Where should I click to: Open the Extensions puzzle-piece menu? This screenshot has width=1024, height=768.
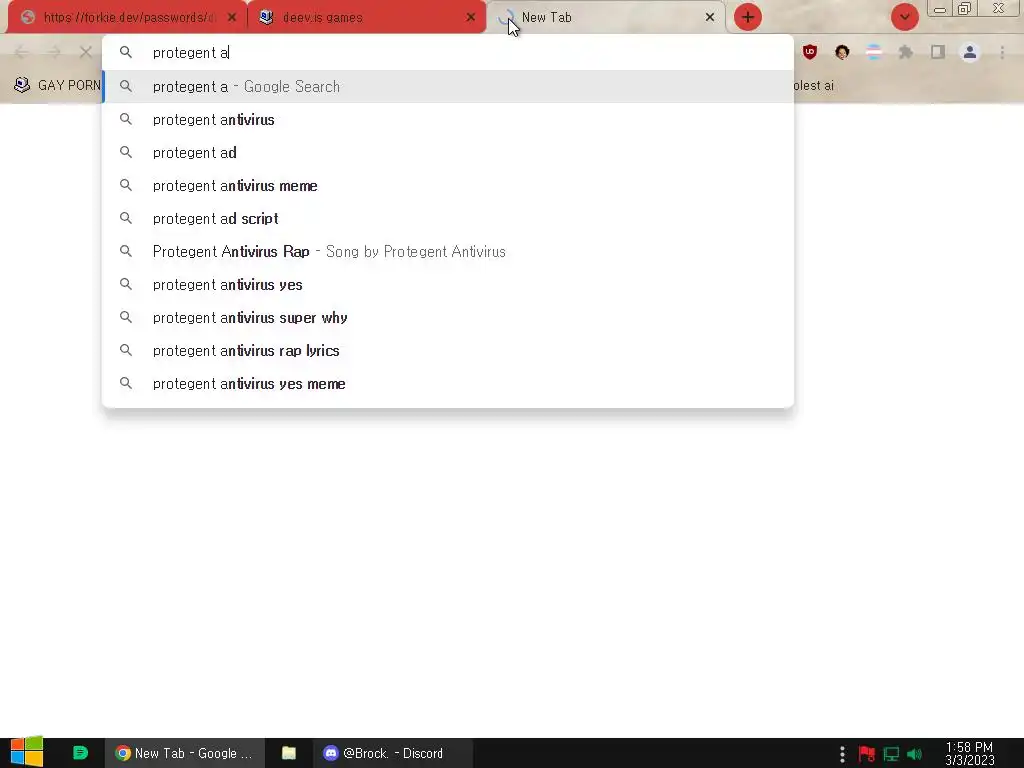coord(906,52)
